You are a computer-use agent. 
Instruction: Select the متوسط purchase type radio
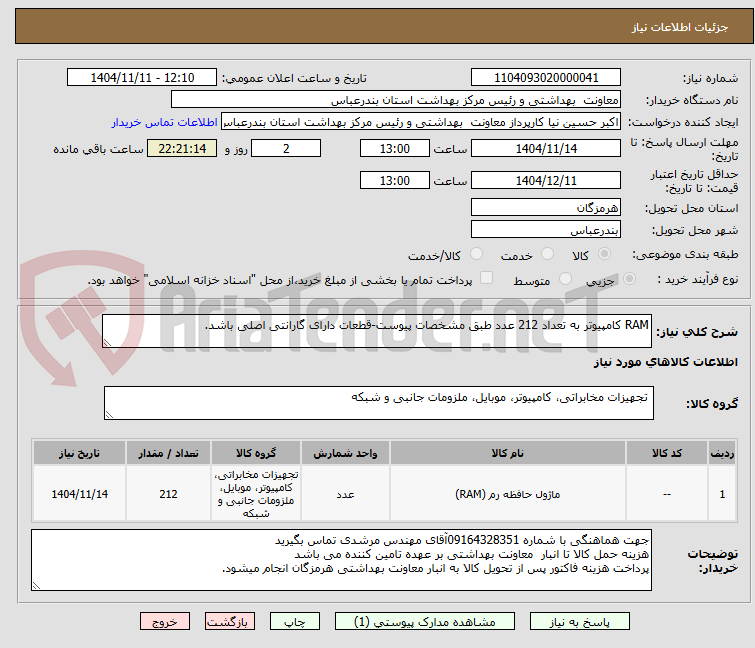point(565,279)
